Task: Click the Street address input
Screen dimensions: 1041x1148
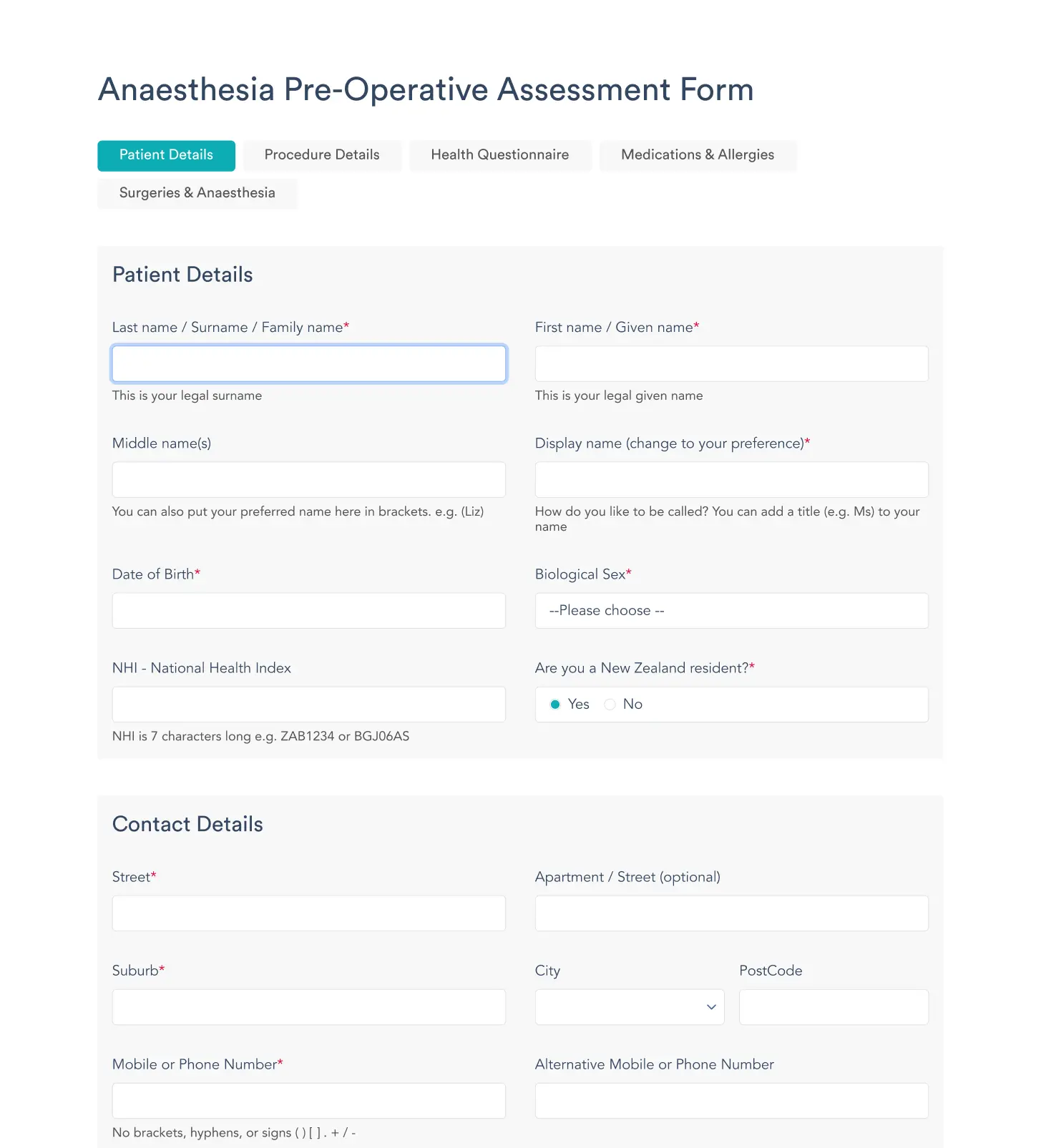Action: coord(308,913)
